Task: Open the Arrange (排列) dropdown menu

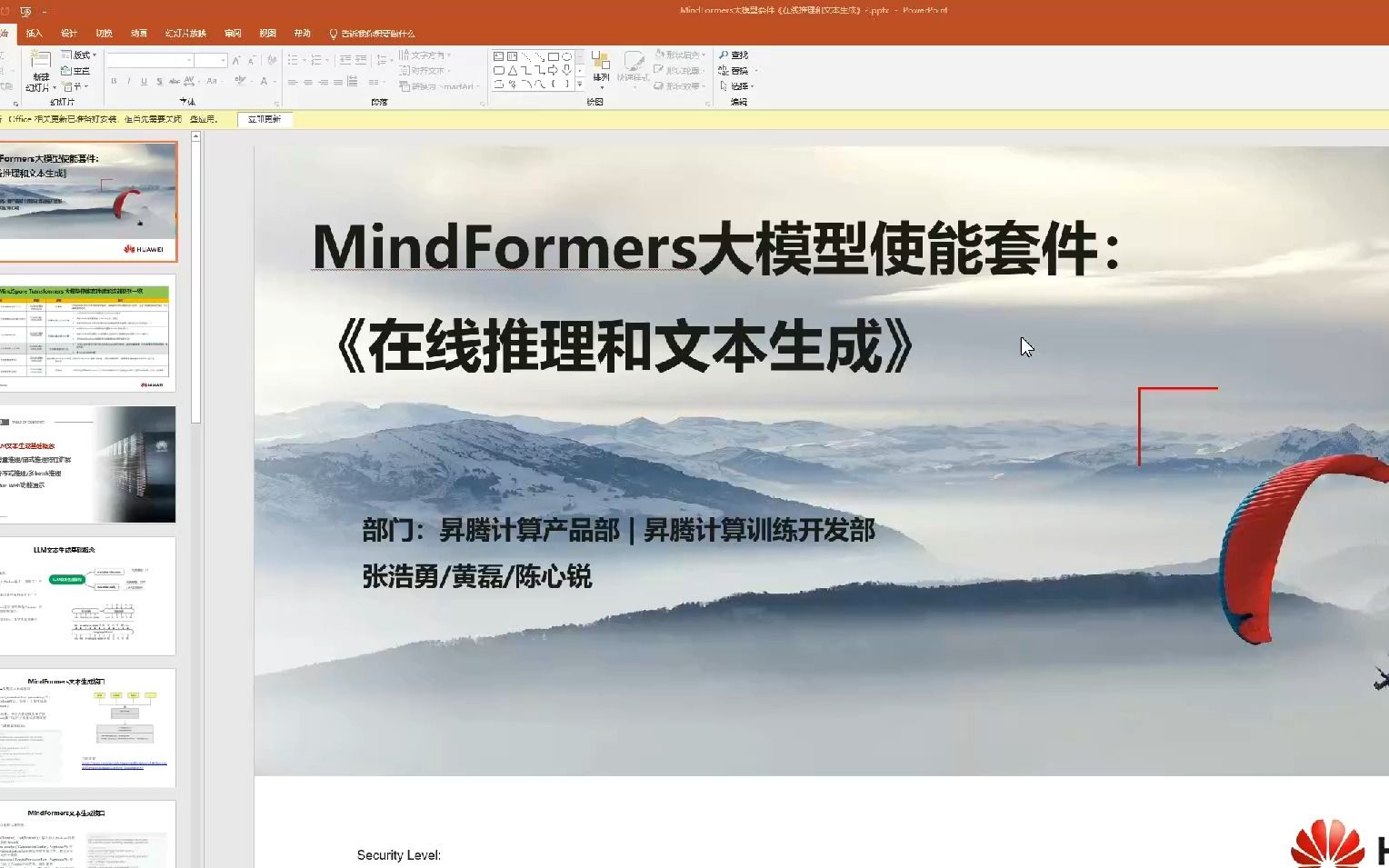Action: [601, 73]
